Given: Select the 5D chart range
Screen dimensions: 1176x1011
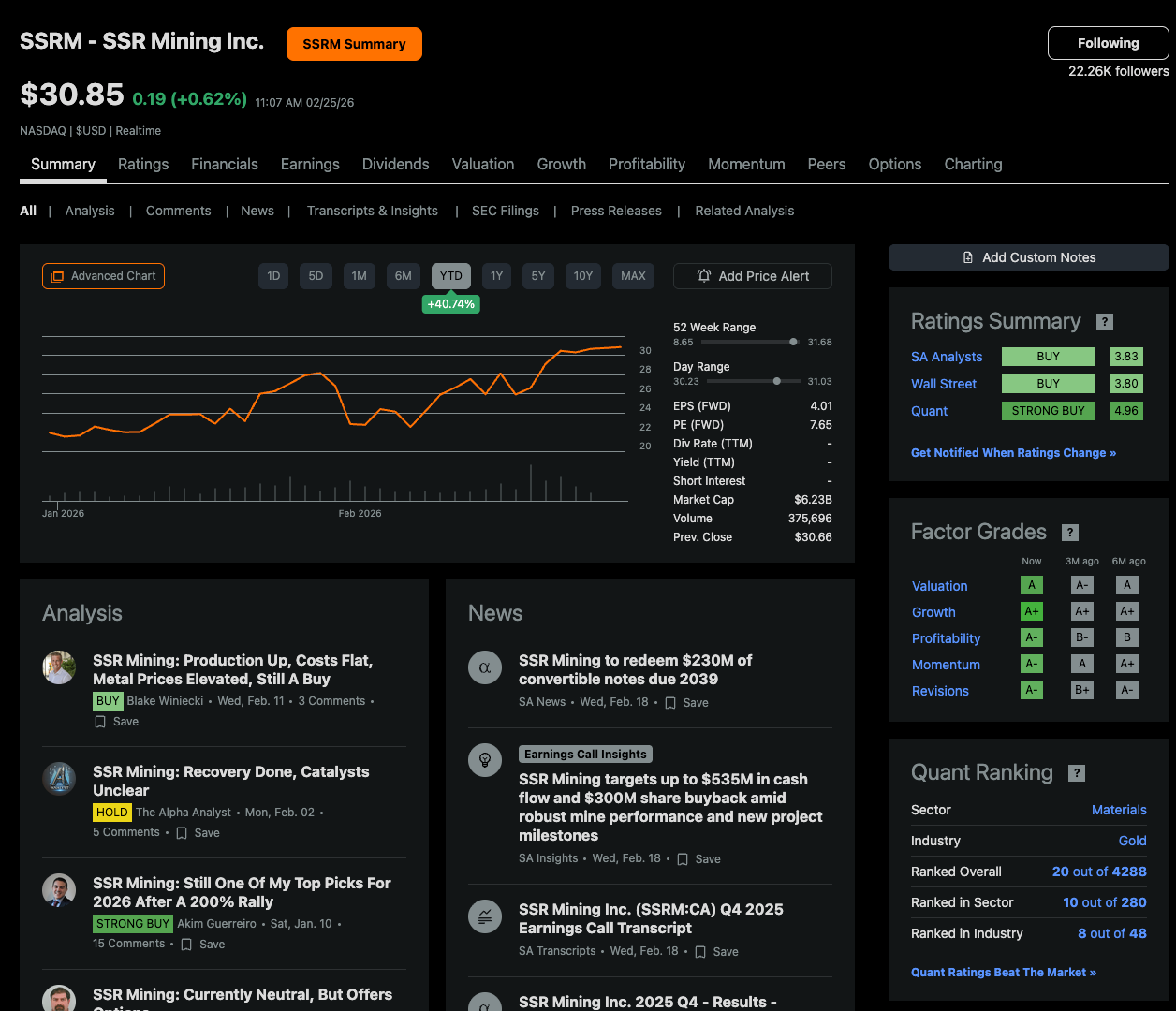Looking at the screenshot, I should coord(316,276).
